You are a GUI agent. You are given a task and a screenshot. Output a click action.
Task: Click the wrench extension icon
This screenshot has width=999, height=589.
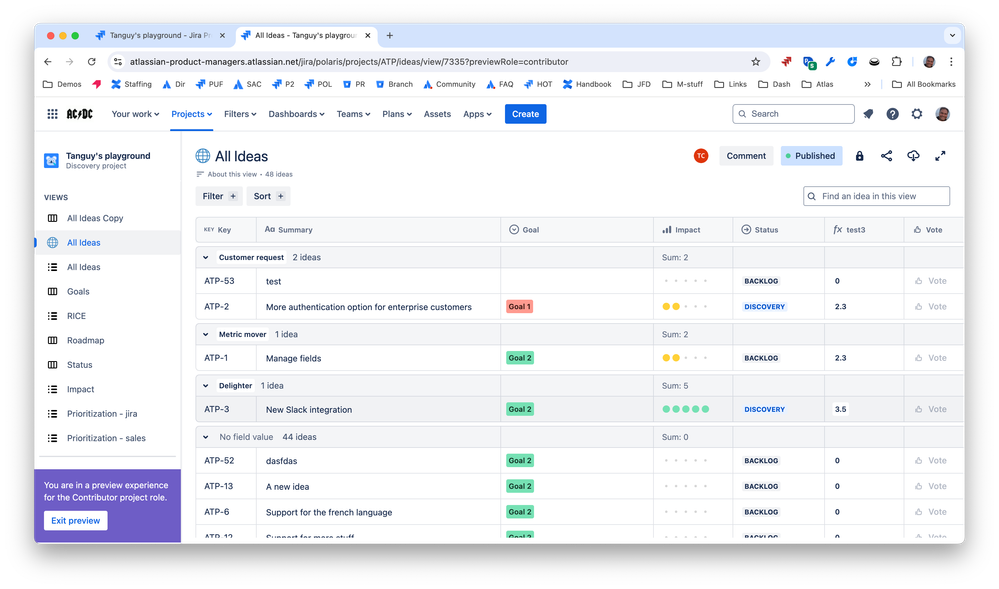[830, 62]
